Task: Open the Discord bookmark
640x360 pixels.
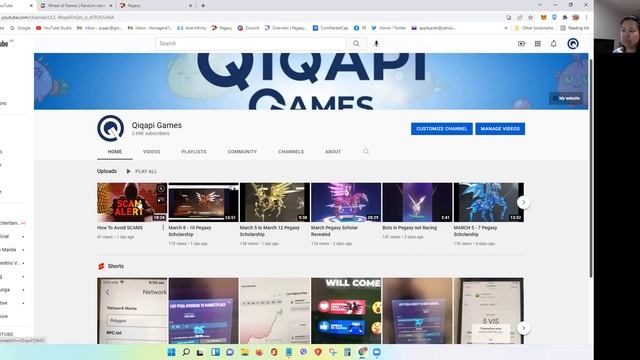Action: [x=249, y=28]
